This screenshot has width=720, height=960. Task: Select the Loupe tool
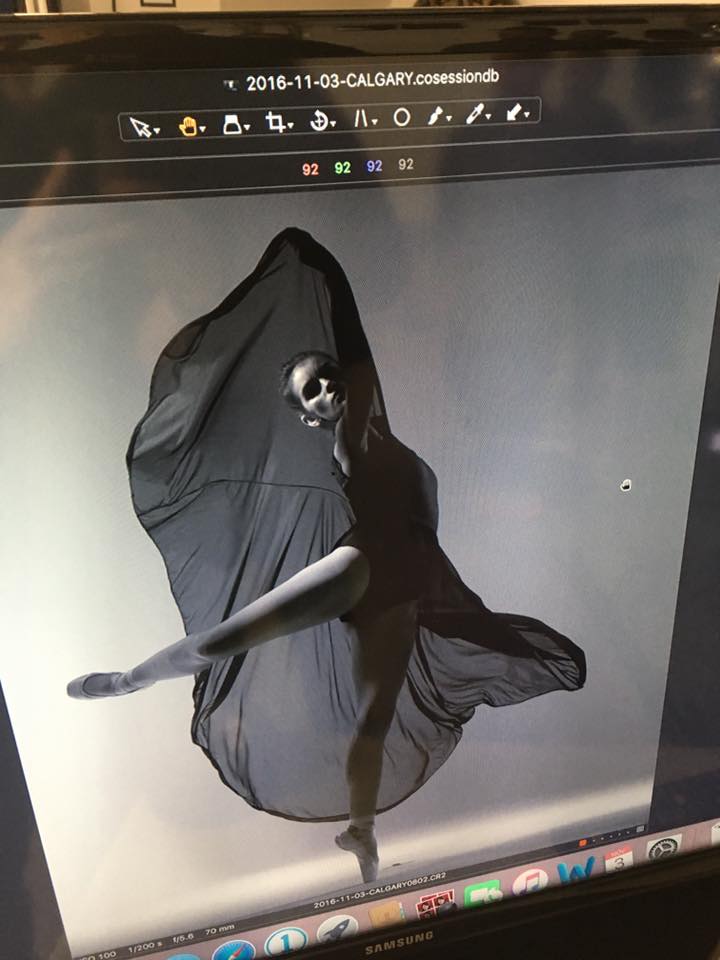(233, 124)
